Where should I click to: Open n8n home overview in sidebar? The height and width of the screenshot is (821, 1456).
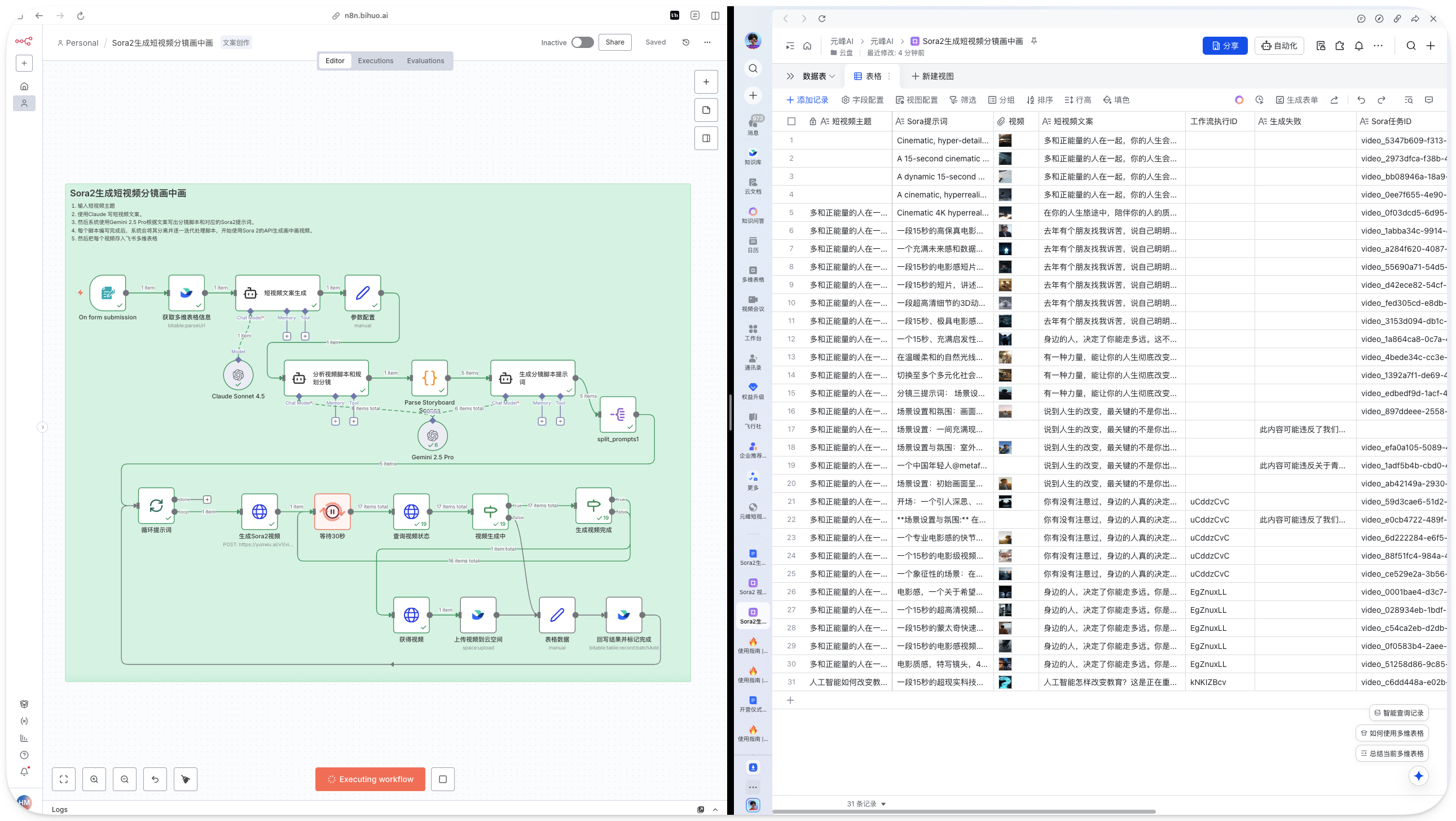point(24,86)
